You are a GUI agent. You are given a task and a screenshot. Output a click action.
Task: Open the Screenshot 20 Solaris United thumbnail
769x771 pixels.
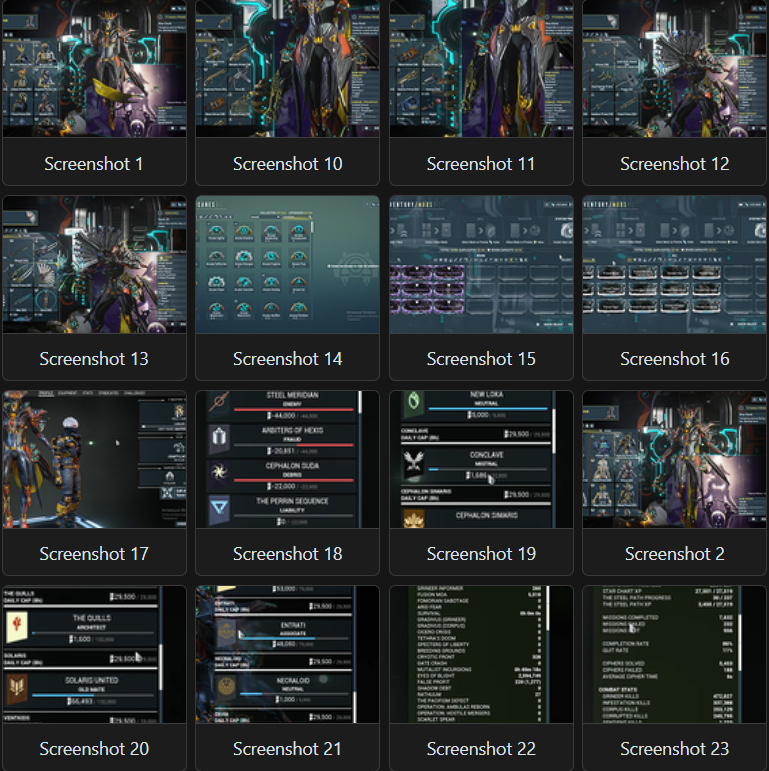click(94, 654)
